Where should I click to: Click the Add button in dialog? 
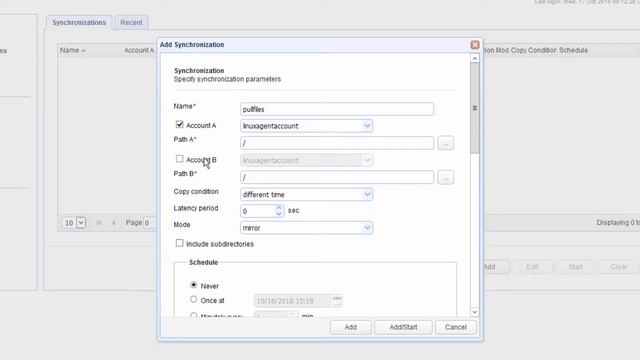[x=351, y=327]
